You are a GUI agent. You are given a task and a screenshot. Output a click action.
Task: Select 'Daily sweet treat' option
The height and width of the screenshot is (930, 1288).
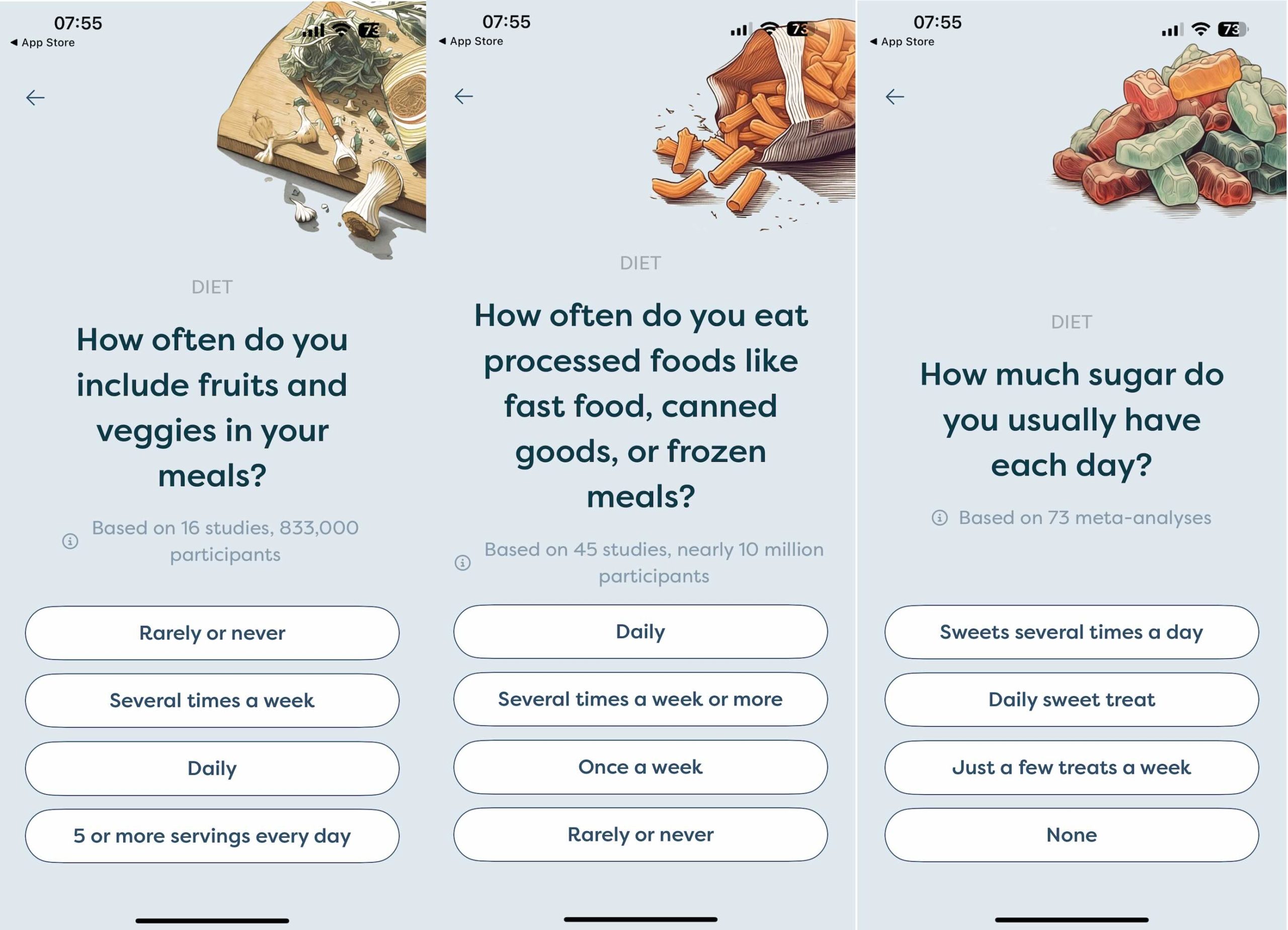click(1072, 700)
